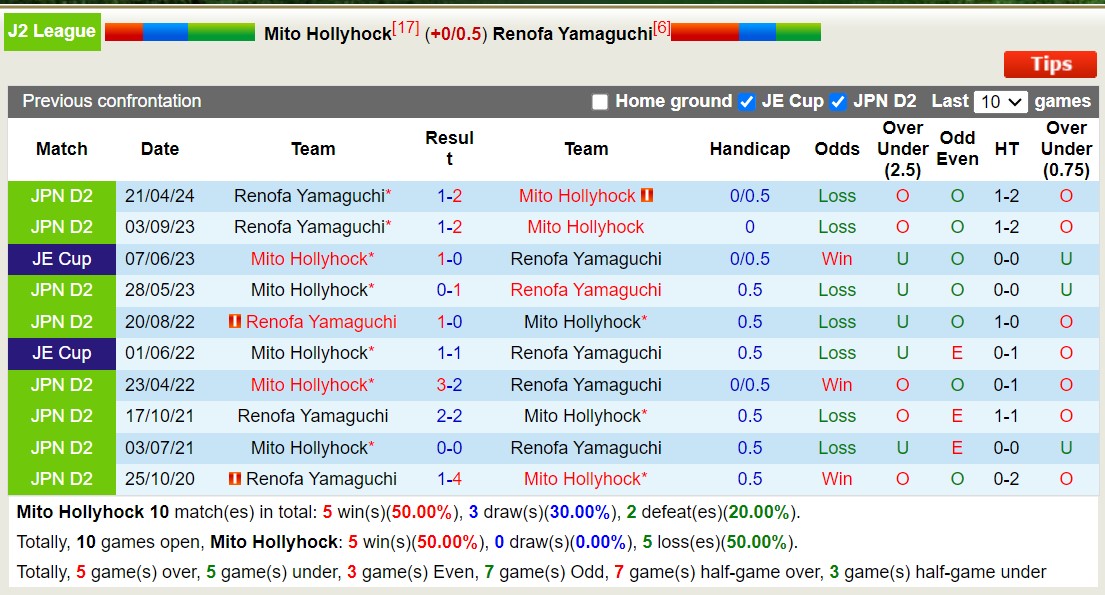The image size is (1105, 595).
Task: Click the fire icon beside Renofa Yamaguchi on 25/10/20
Action: click(235, 479)
